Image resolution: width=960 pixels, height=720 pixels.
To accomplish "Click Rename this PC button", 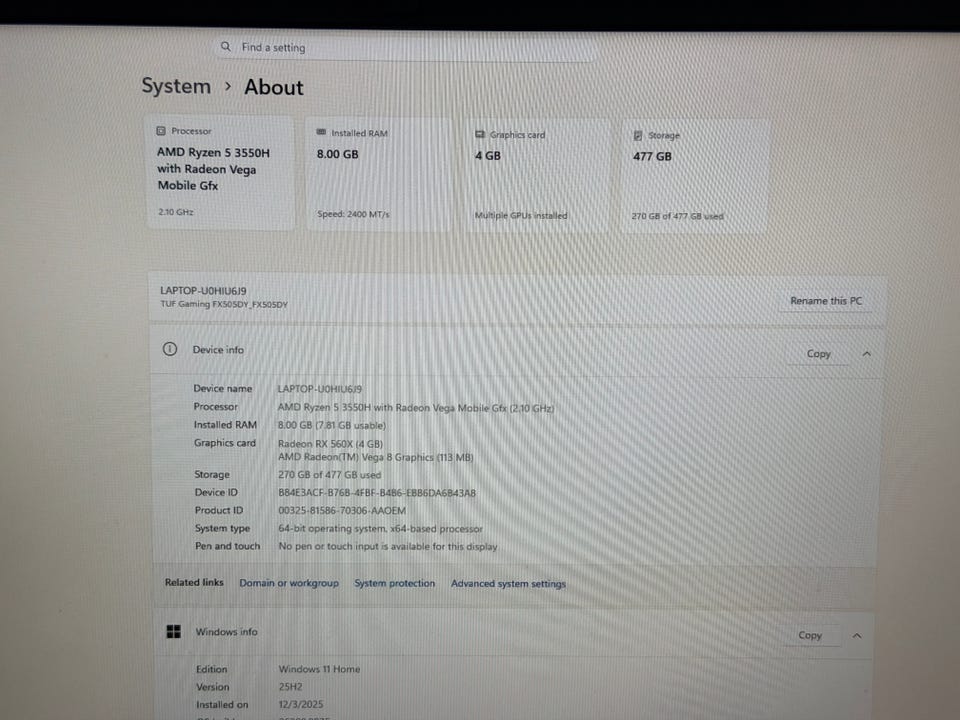I will [826, 301].
